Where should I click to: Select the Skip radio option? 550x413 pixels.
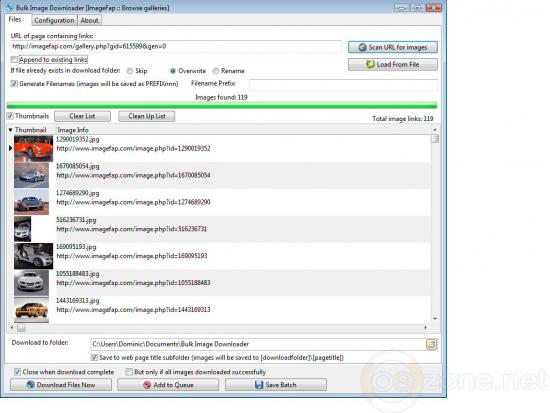(130, 71)
